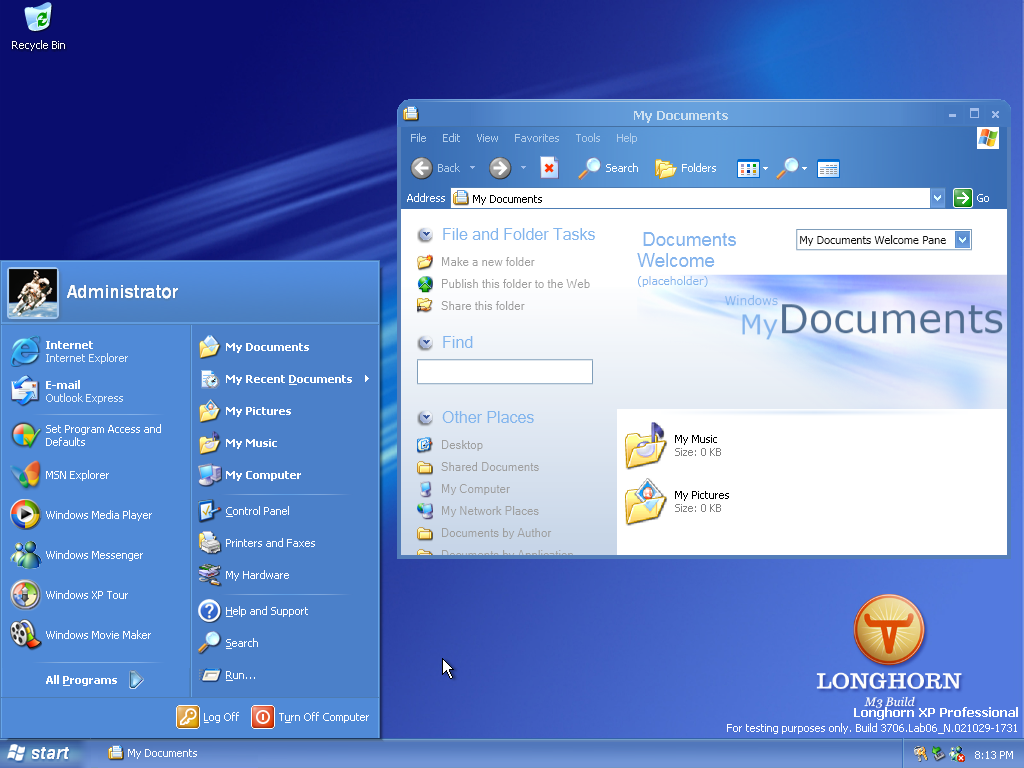This screenshot has width=1024, height=768.
Task: Expand My Recent Documents submenu
Action: click(x=288, y=379)
